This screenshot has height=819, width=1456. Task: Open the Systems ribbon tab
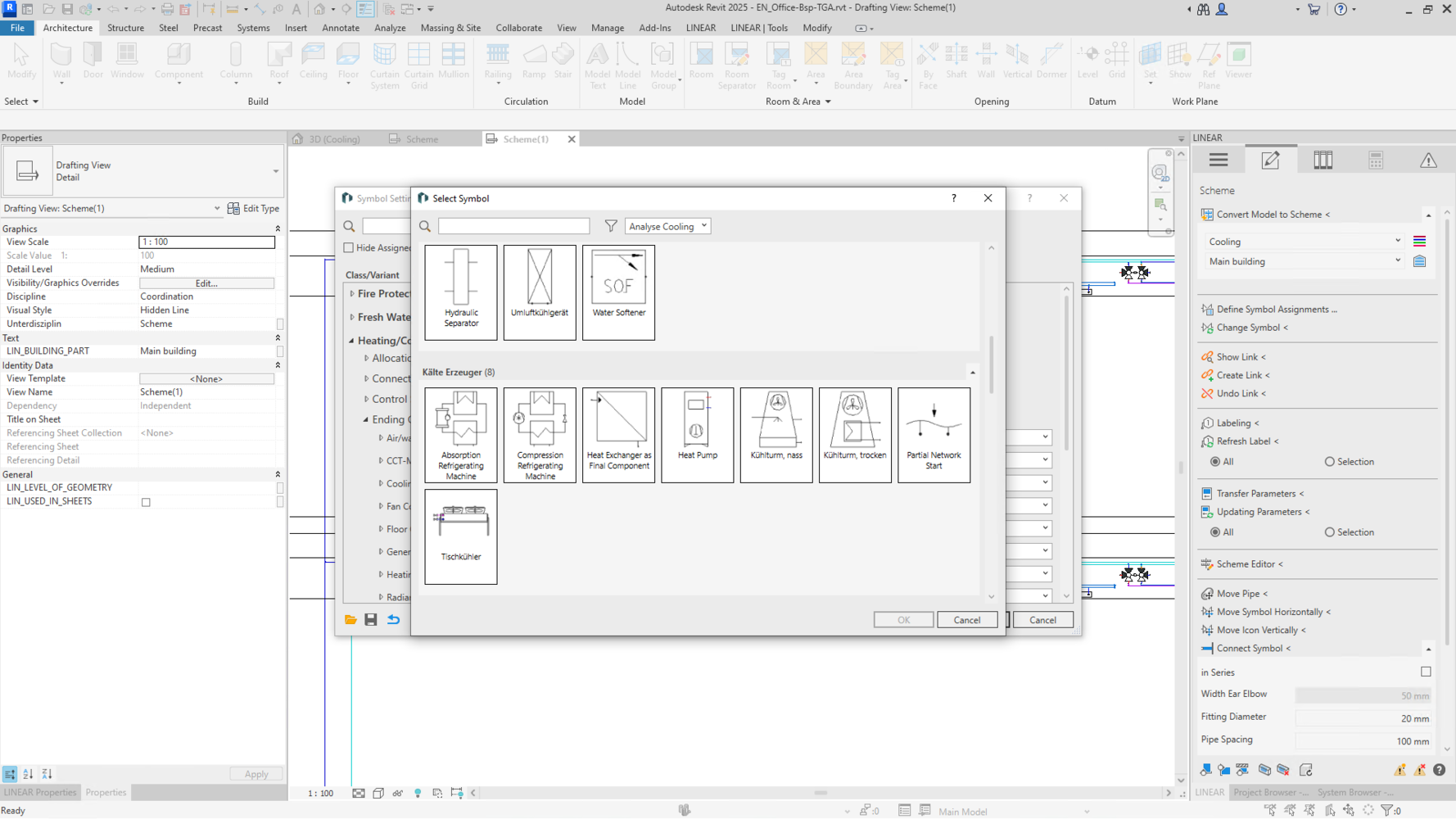[x=253, y=28]
